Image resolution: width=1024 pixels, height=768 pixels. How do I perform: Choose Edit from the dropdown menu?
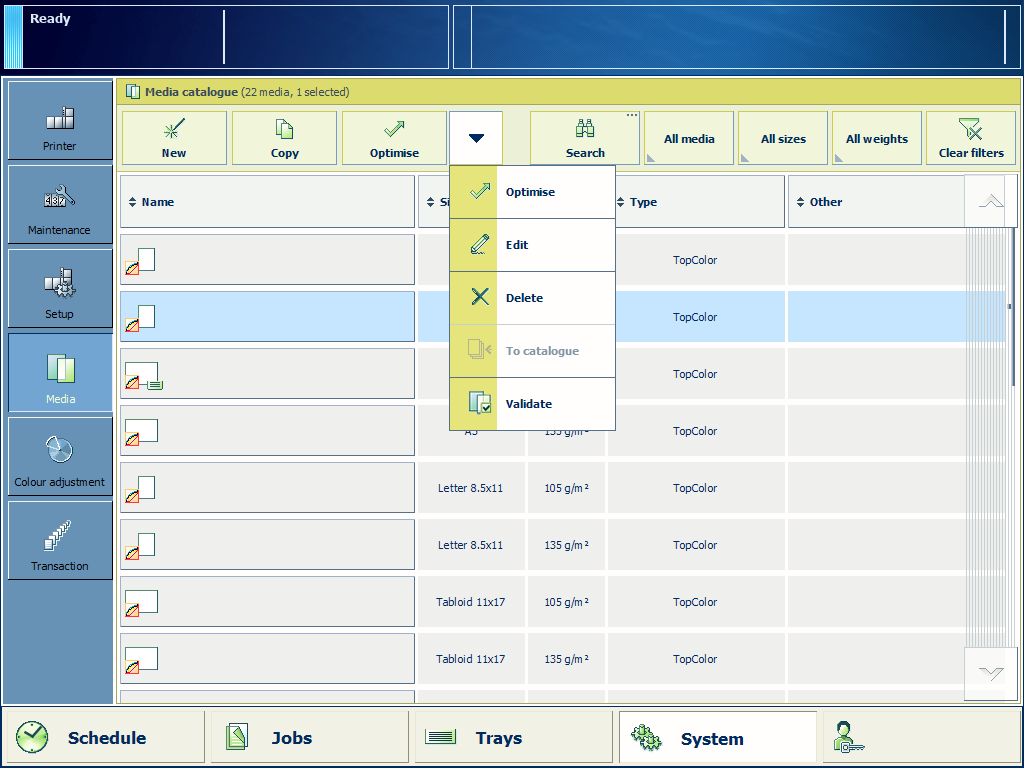click(x=532, y=245)
